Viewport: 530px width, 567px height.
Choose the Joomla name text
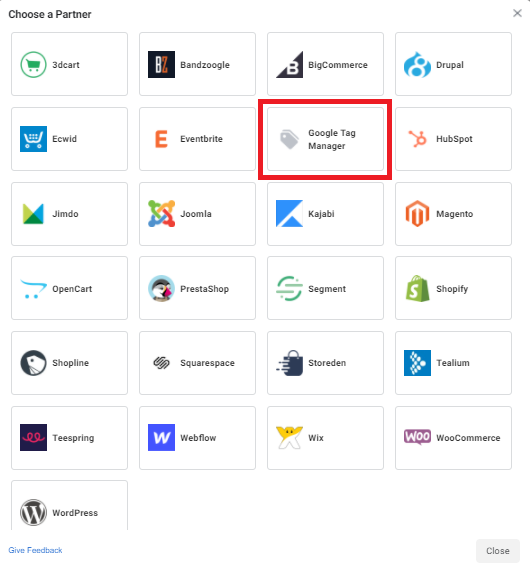(x=196, y=214)
